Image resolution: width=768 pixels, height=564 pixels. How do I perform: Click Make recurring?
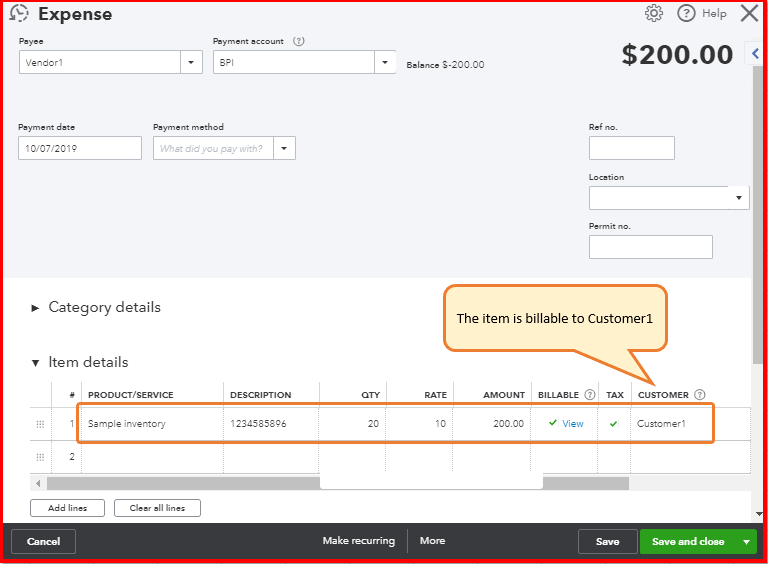[x=359, y=541]
